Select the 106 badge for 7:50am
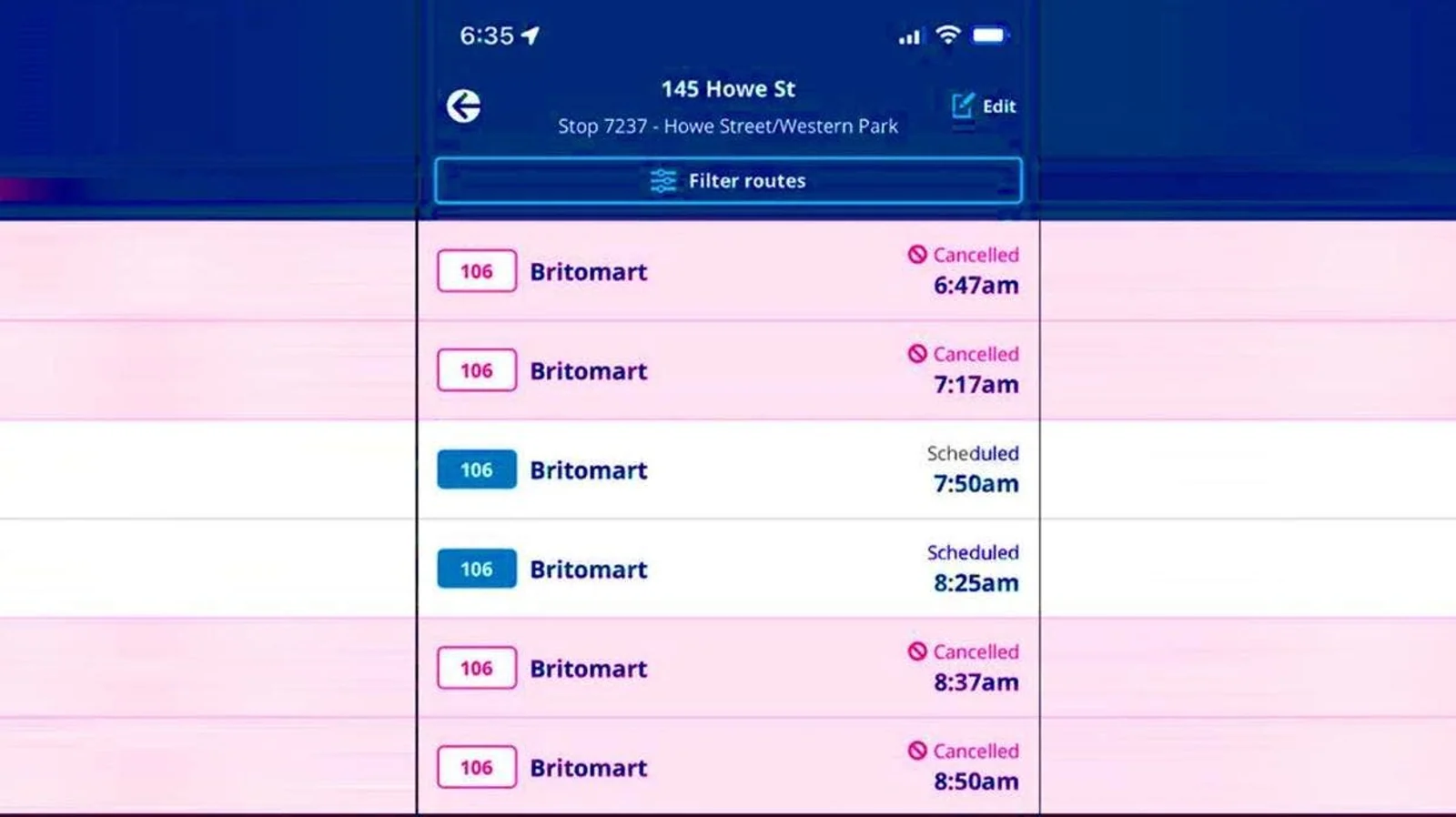Viewport: 1456px width, 817px height. (477, 469)
